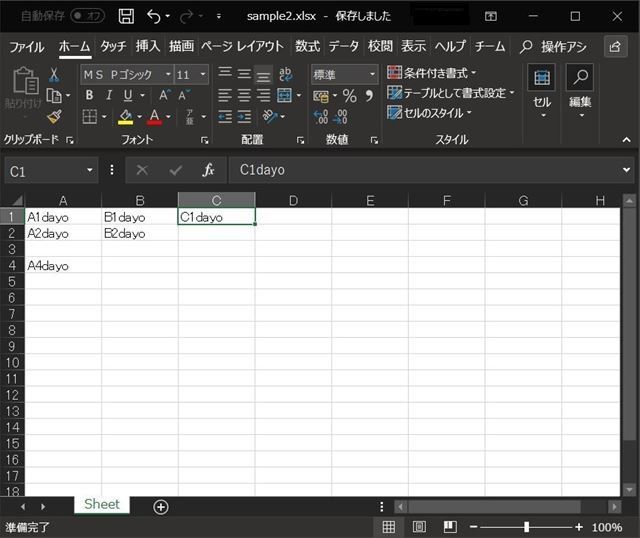Apply yellow fill color bucket
The image size is (640, 538).
[x=125, y=117]
